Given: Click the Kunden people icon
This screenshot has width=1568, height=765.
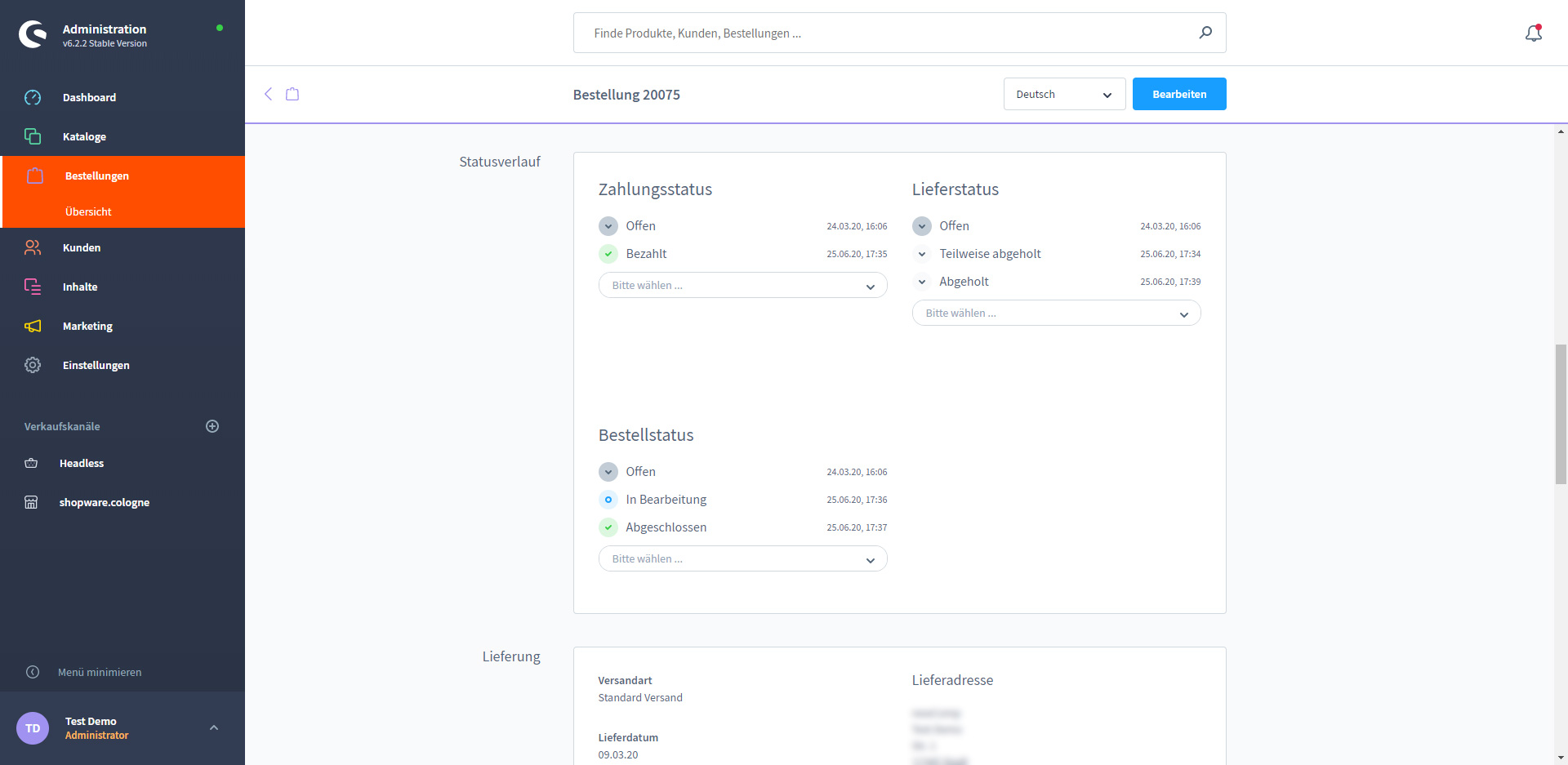Looking at the screenshot, I should 33,247.
